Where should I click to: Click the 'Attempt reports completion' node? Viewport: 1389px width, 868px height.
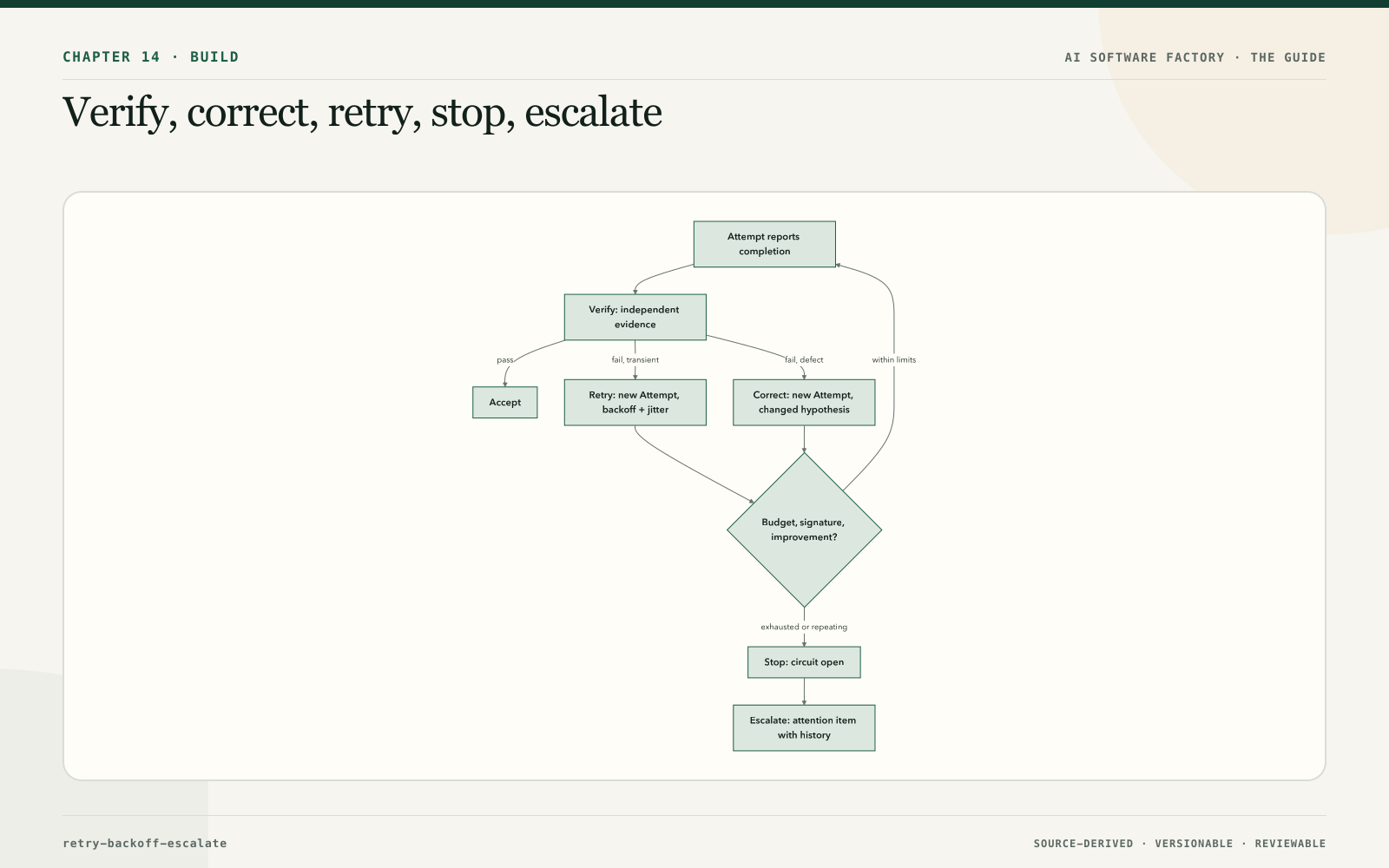coord(764,244)
